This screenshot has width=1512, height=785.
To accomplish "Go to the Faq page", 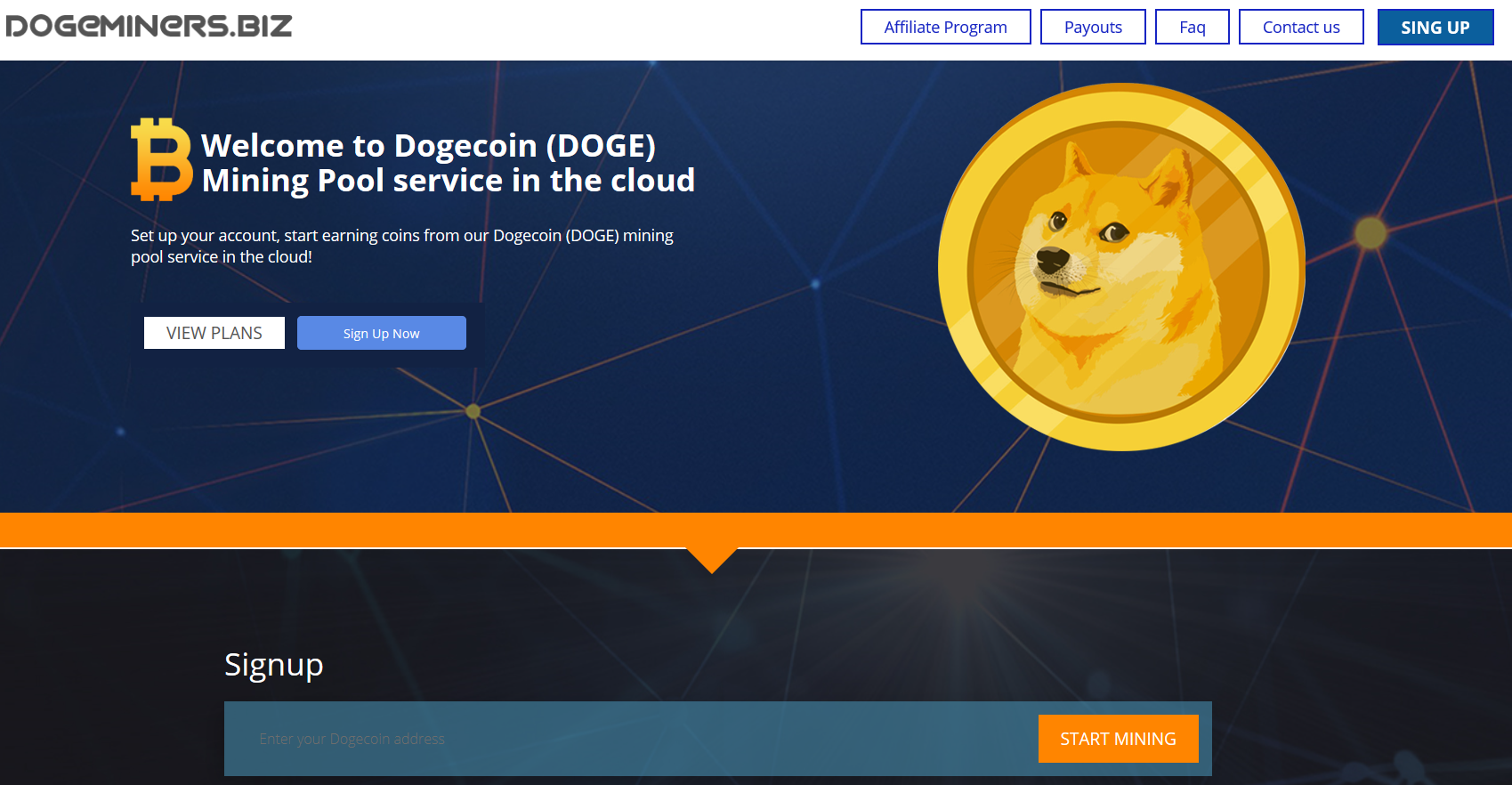I will 1192,27.
